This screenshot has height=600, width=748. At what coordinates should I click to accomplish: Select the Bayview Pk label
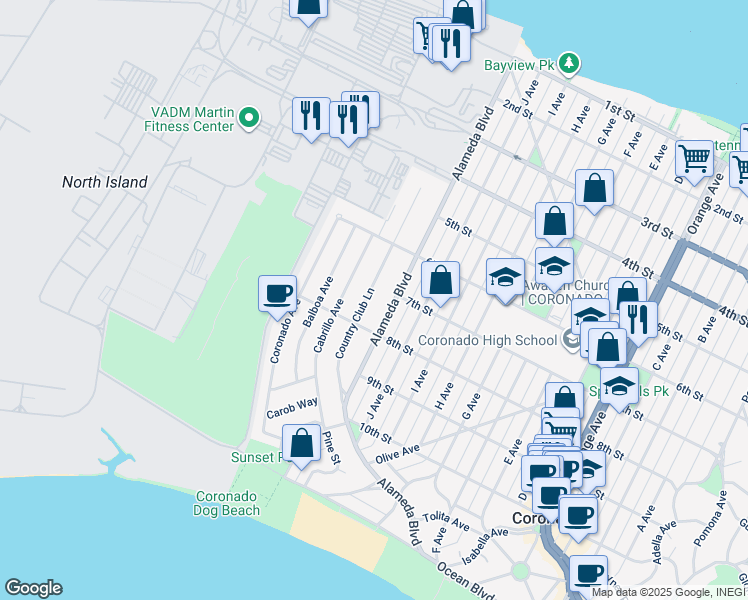(519, 65)
